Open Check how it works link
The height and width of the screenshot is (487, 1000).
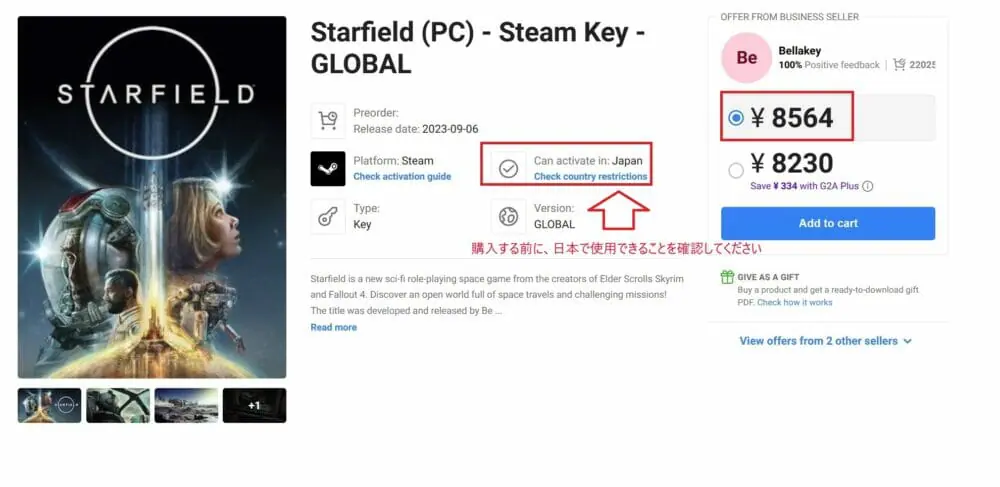795,302
